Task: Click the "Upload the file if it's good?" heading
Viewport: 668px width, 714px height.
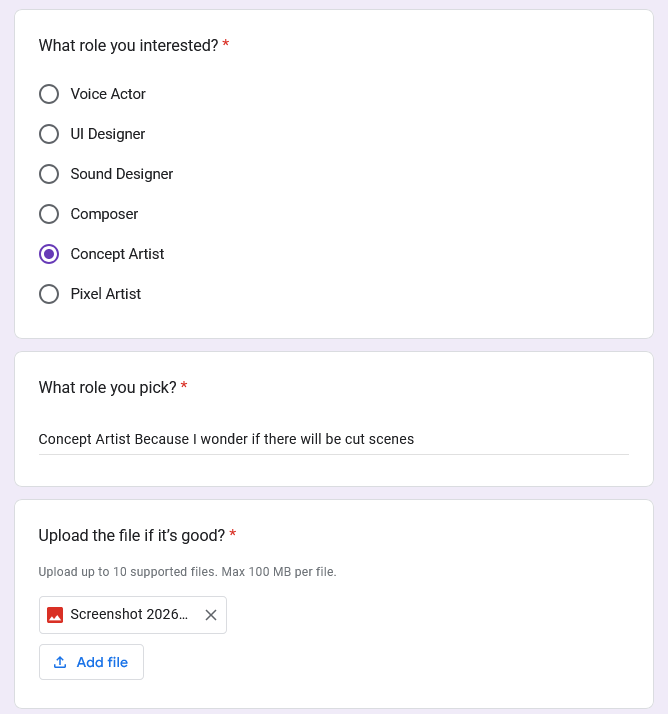Action: pos(131,536)
